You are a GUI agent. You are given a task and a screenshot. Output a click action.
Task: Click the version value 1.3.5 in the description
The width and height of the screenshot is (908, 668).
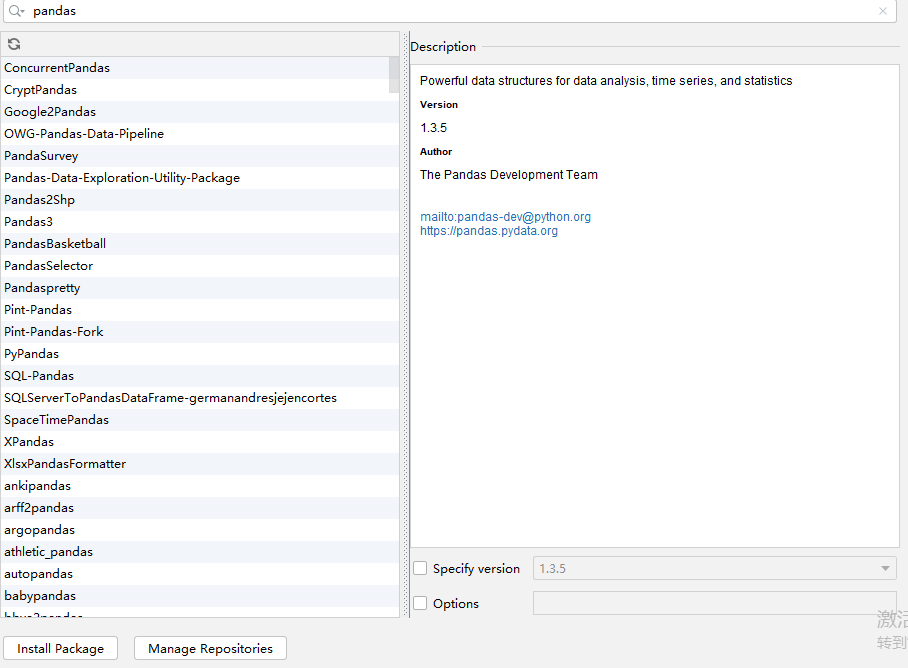pyautogui.click(x=433, y=128)
